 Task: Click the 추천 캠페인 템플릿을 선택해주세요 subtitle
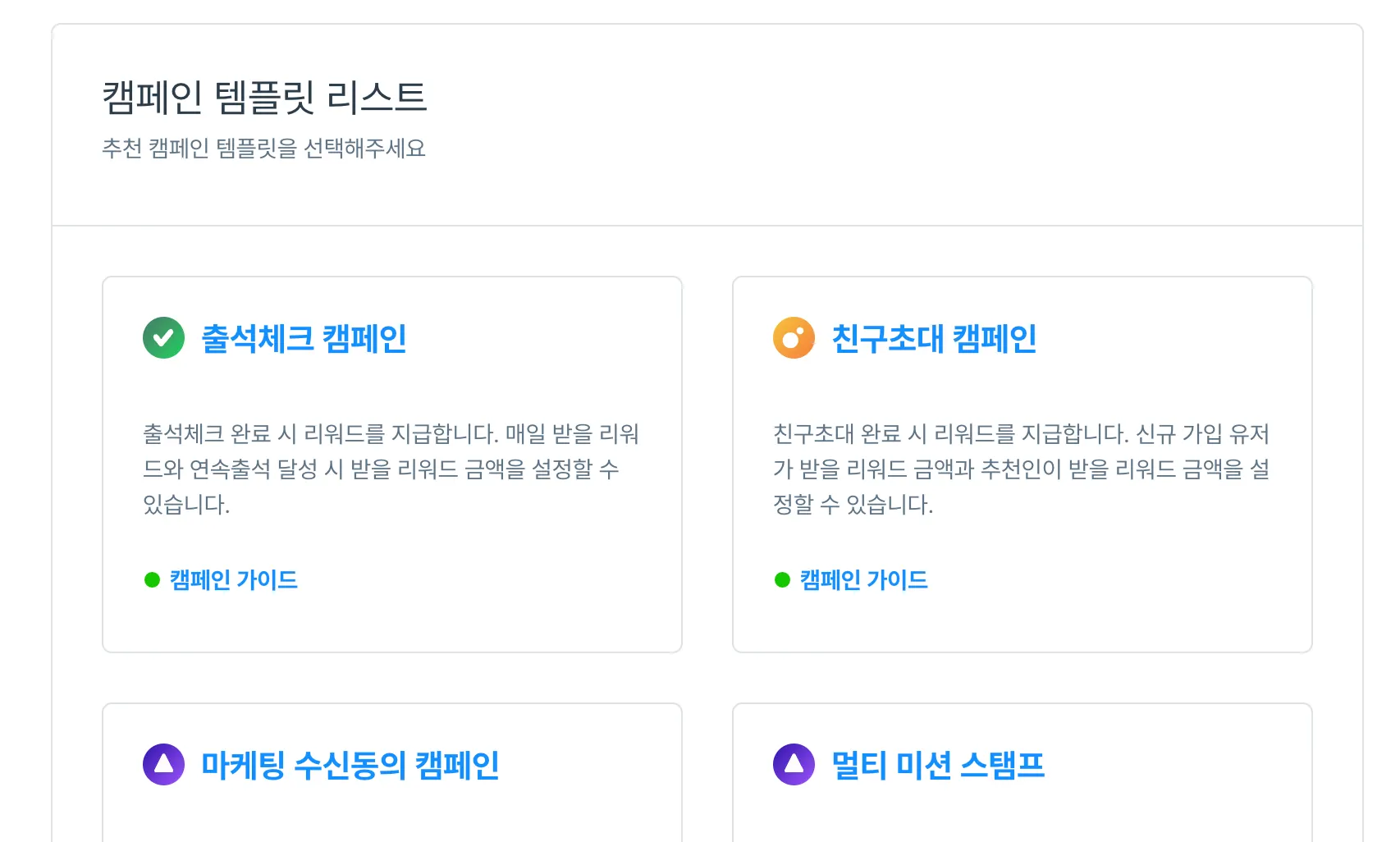[x=263, y=149]
